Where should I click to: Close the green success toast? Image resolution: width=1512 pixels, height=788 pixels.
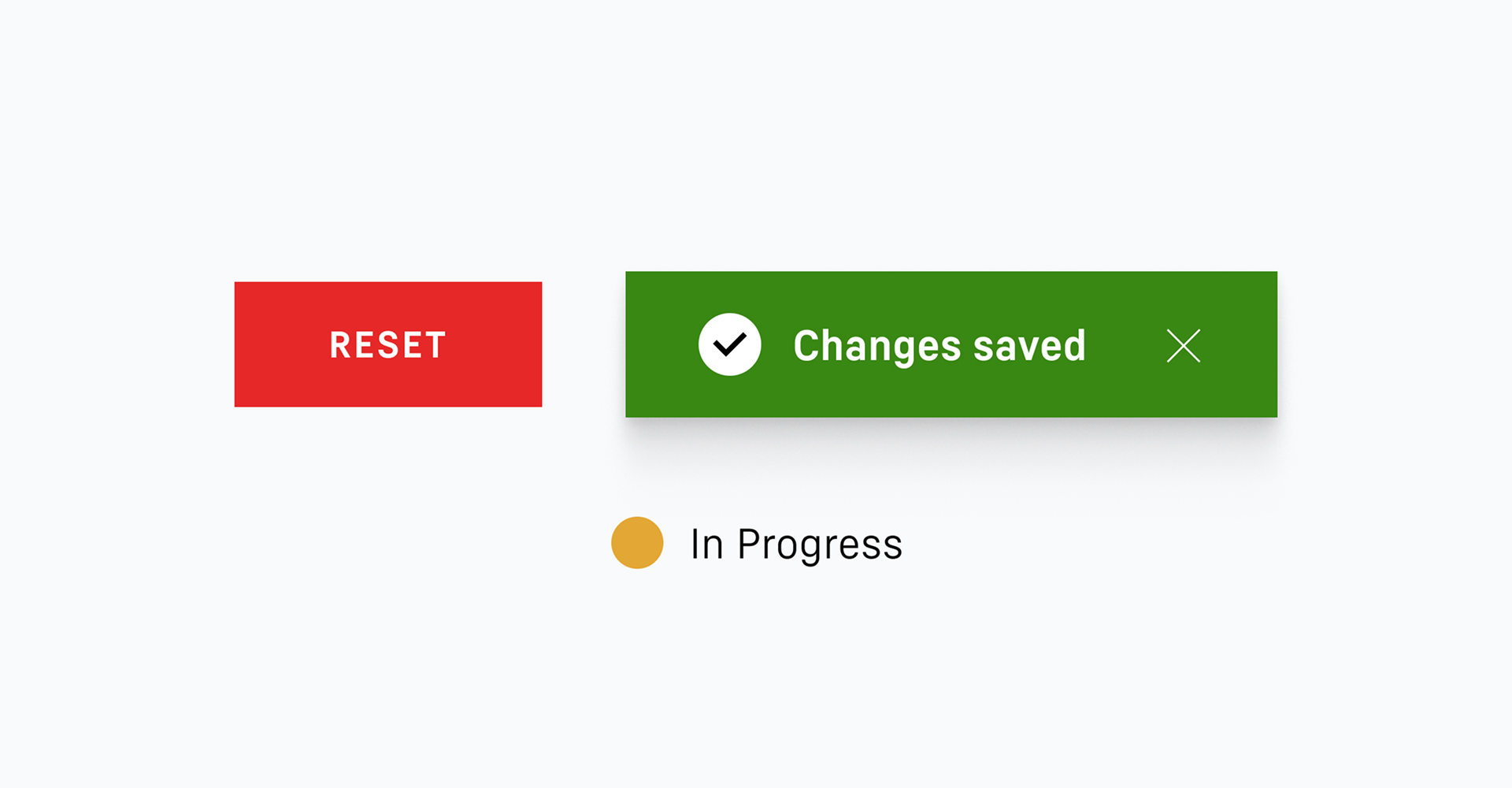pos(1183,345)
